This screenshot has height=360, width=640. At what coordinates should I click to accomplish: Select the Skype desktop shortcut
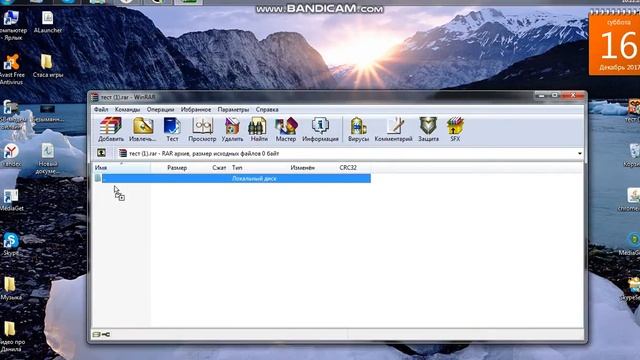click(11, 244)
